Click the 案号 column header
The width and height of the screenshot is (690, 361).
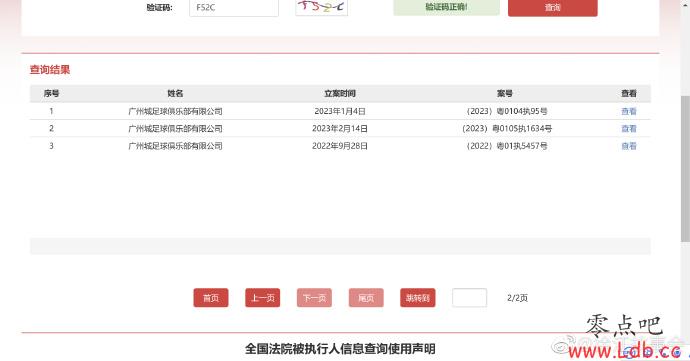pos(505,93)
